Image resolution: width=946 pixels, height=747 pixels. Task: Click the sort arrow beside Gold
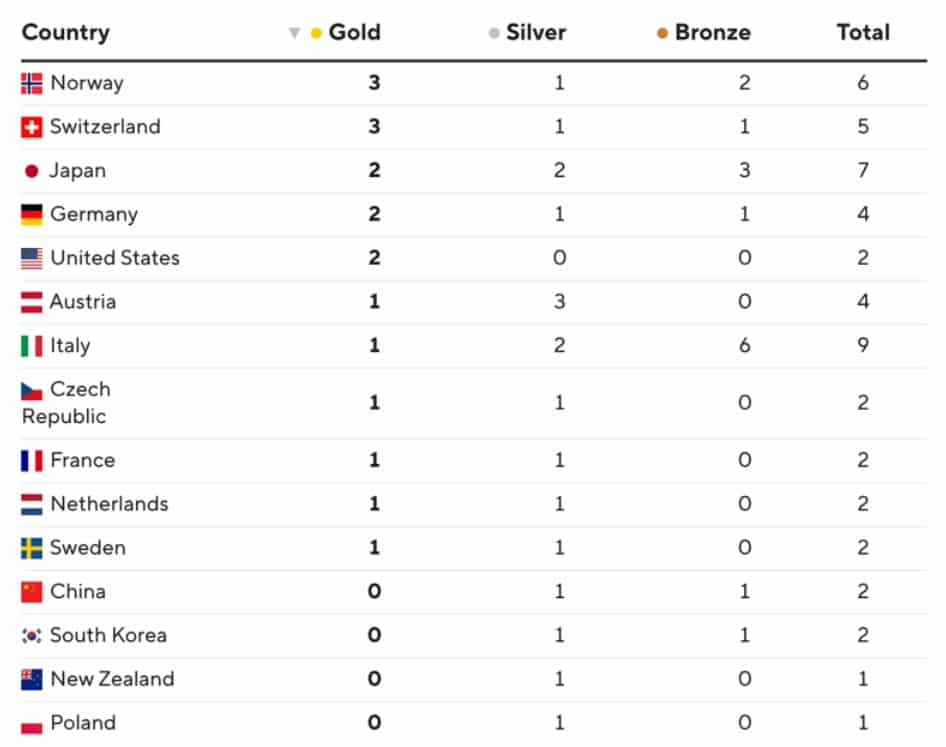click(x=294, y=33)
